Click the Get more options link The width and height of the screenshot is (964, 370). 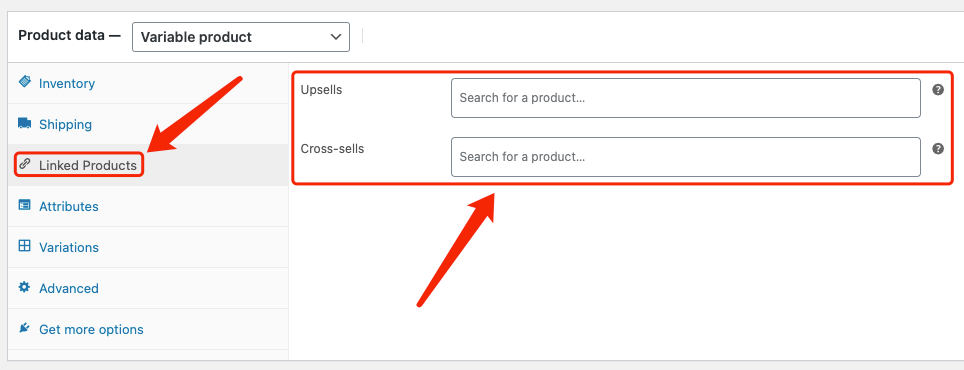tap(91, 329)
